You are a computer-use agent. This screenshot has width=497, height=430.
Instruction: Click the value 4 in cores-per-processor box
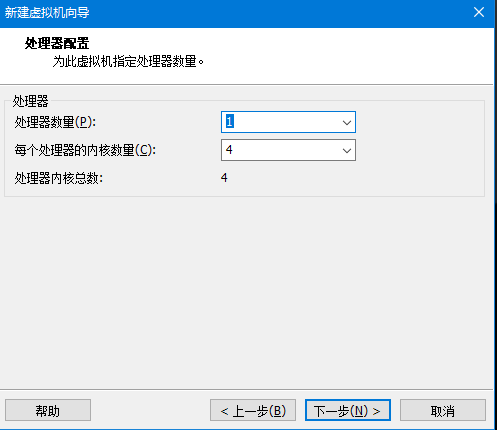pos(229,150)
